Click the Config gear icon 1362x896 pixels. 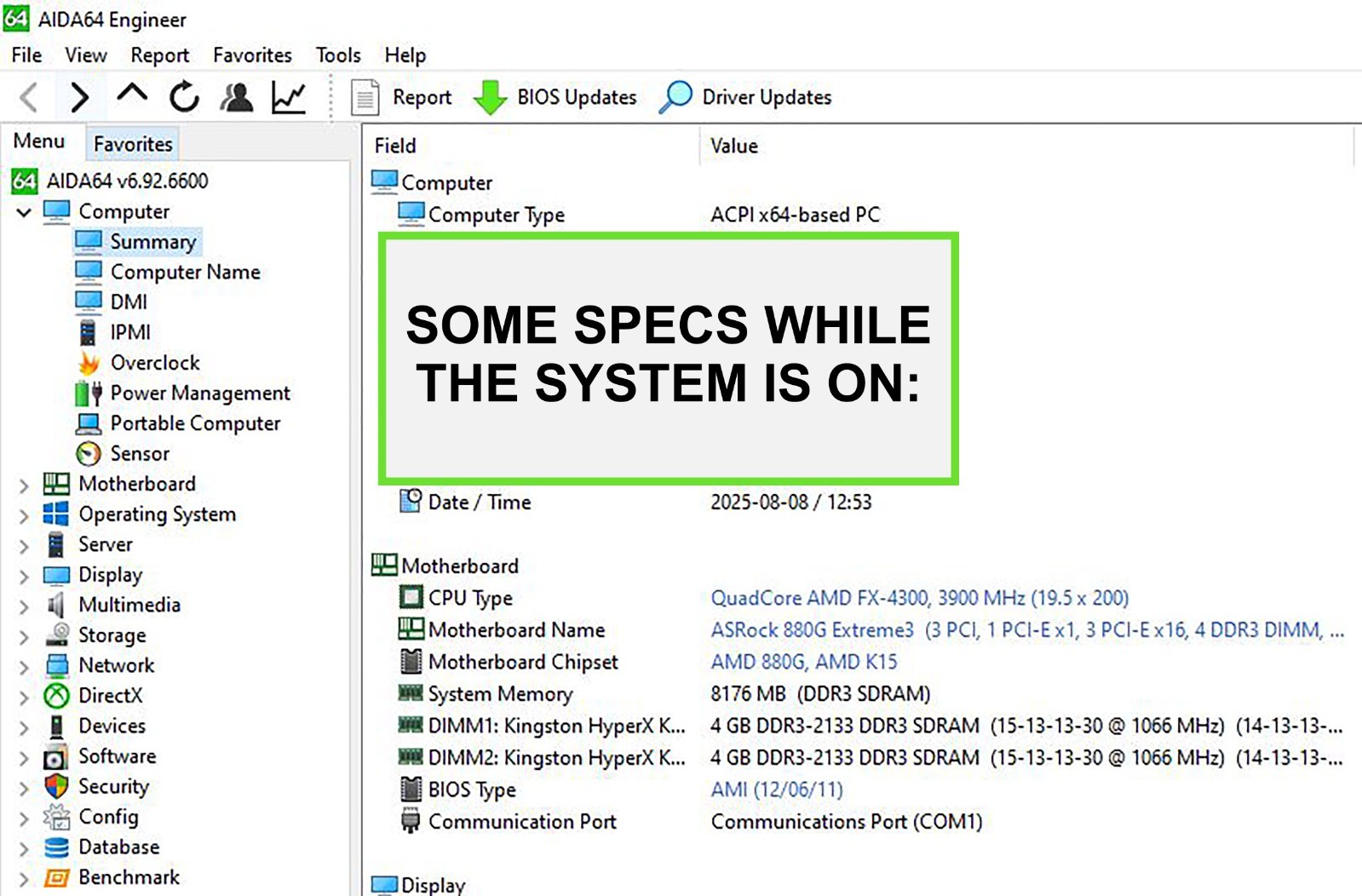point(57,817)
